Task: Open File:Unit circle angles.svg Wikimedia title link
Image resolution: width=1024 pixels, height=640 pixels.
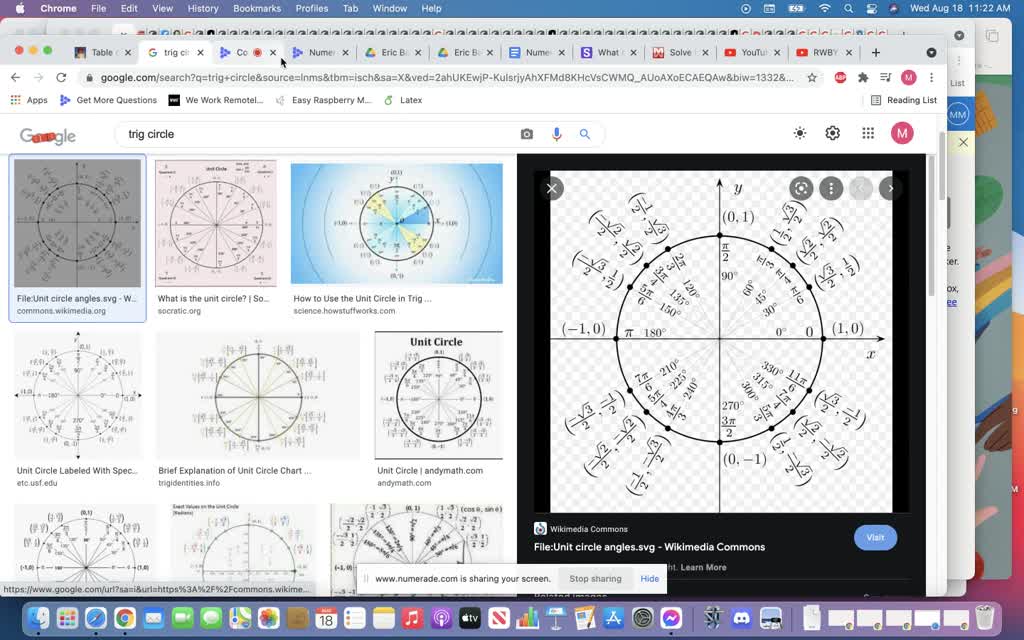Action: (x=649, y=547)
